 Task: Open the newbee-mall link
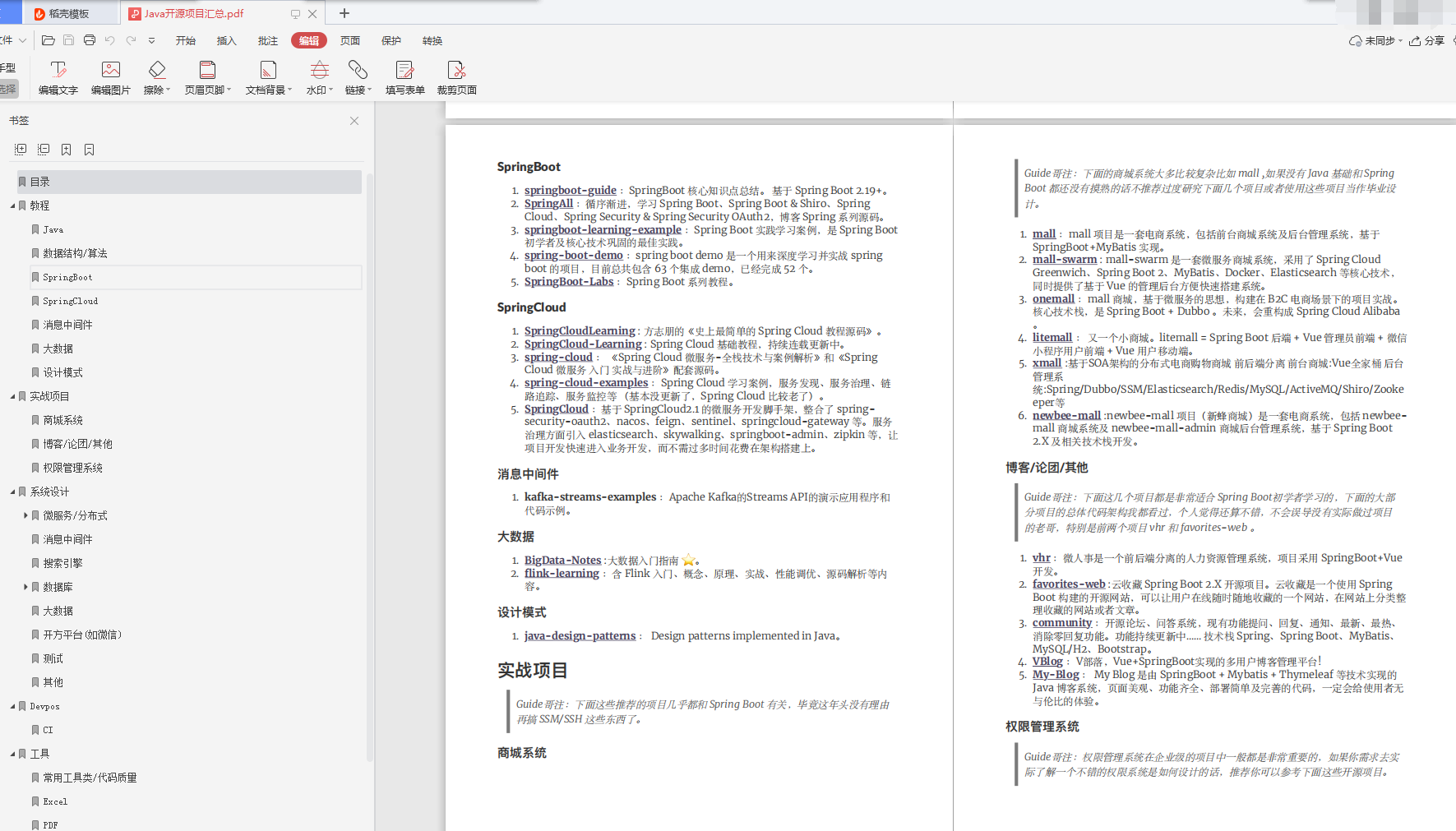click(1066, 416)
